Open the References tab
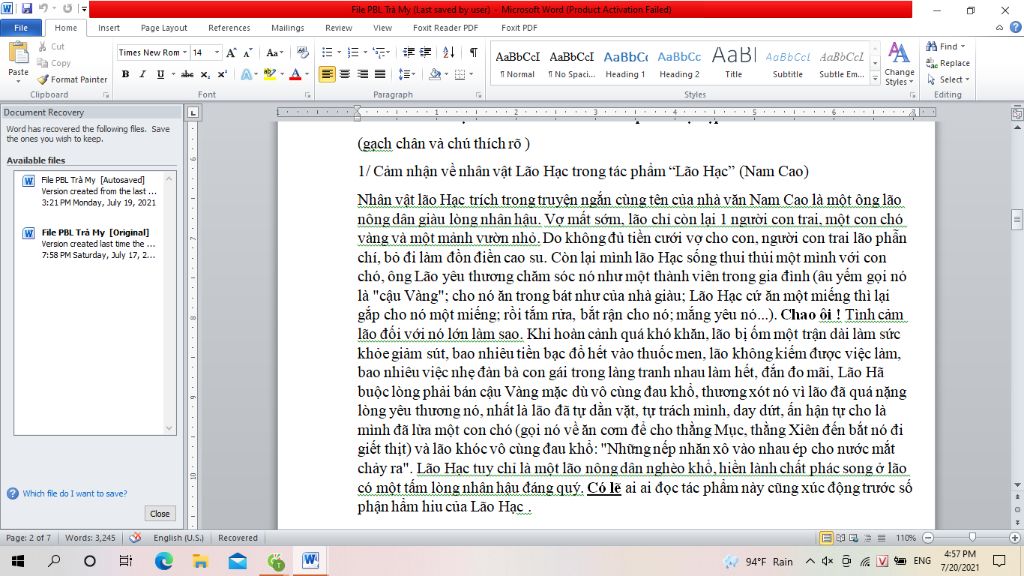Screen dimensions: 1024x576 pyautogui.click(x=229, y=27)
